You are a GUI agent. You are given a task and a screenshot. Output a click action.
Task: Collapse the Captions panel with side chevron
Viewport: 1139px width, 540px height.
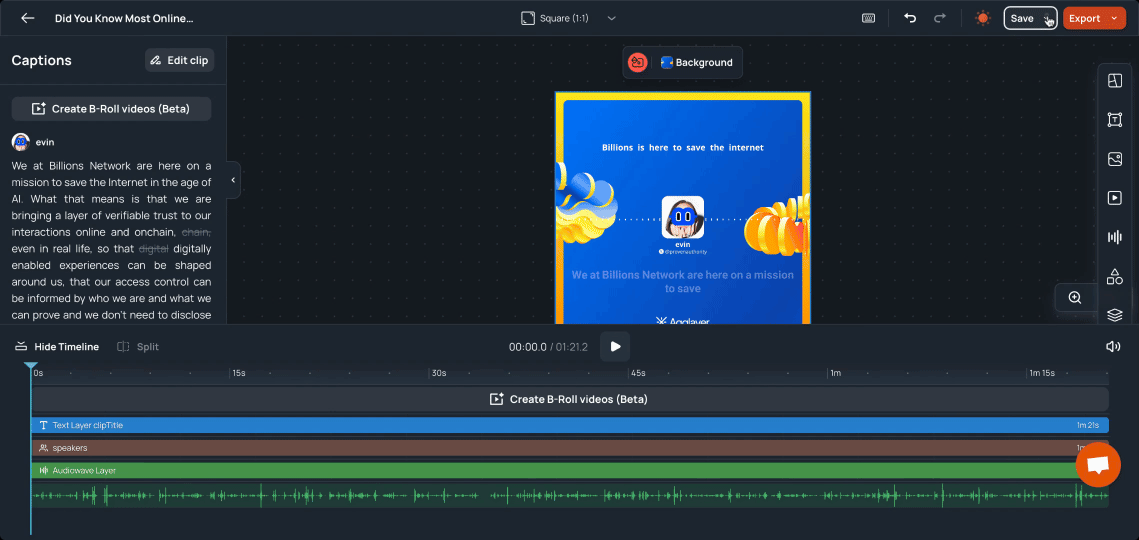[x=233, y=180]
